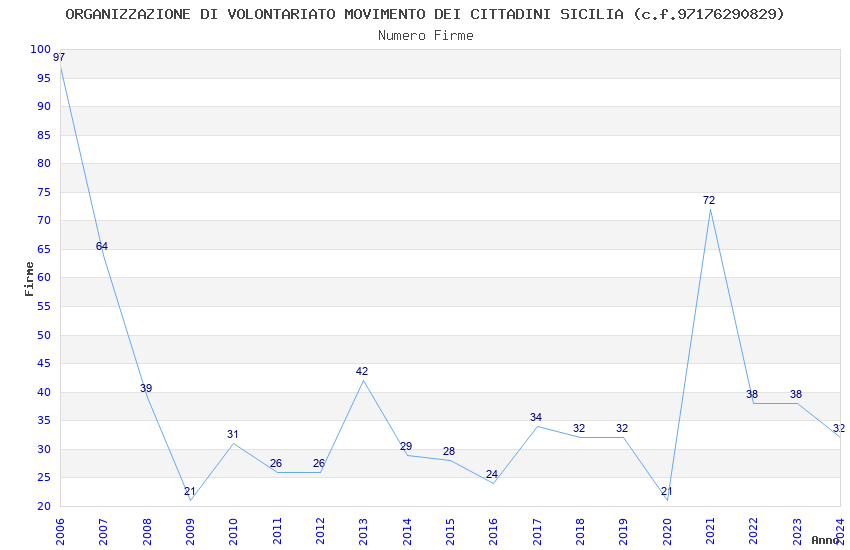Image resolution: width=850 pixels, height=550 pixels.
Task: Click x-axis year label 2010
Action: (233, 531)
